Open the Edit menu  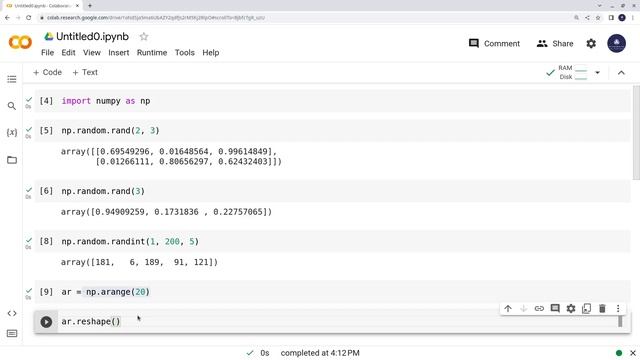coord(68,53)
